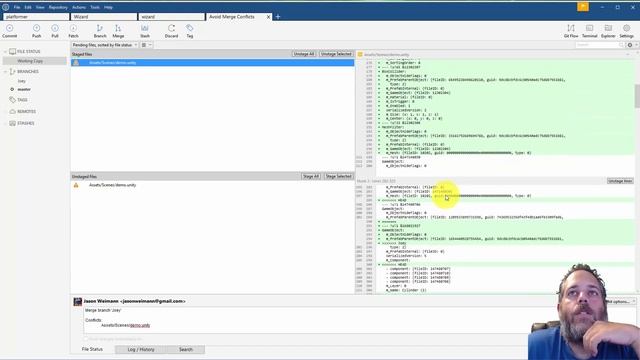The width and height of the screenshot is (640, 360).
Task: Click the diff file header demo.unity
Action: 387,54
